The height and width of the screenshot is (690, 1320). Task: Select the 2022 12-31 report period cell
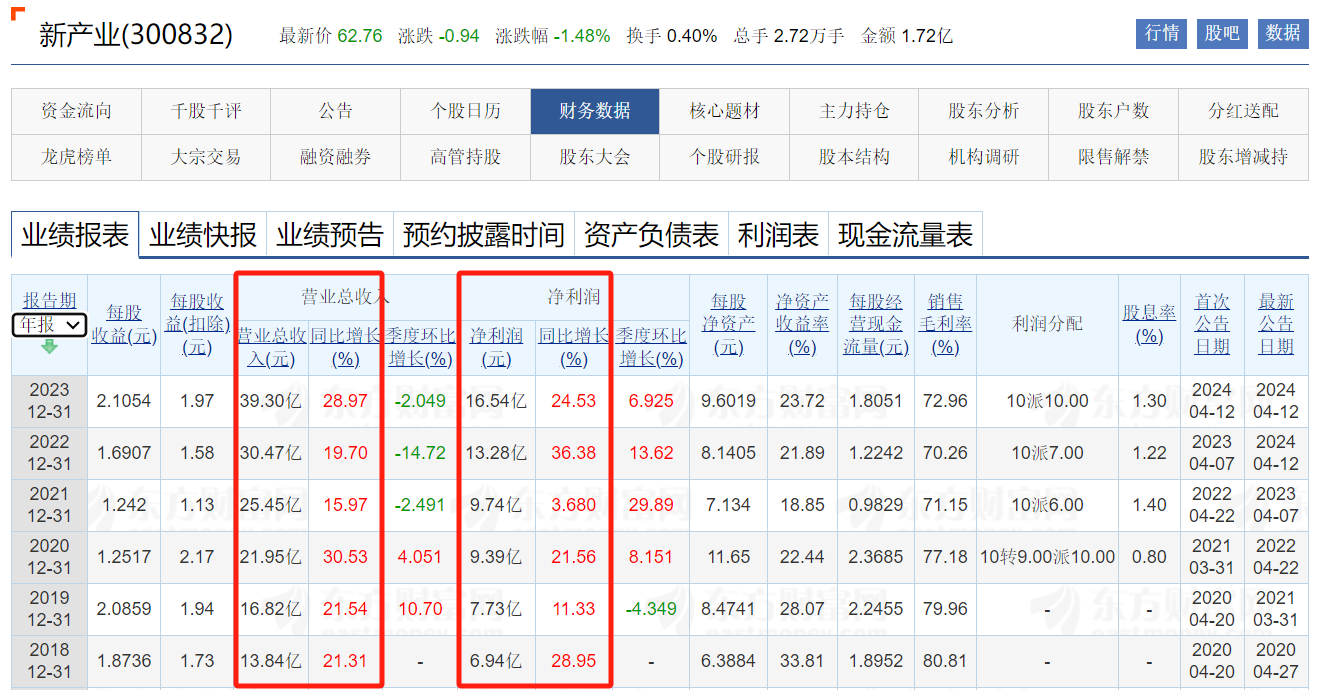tap(49, 453)
